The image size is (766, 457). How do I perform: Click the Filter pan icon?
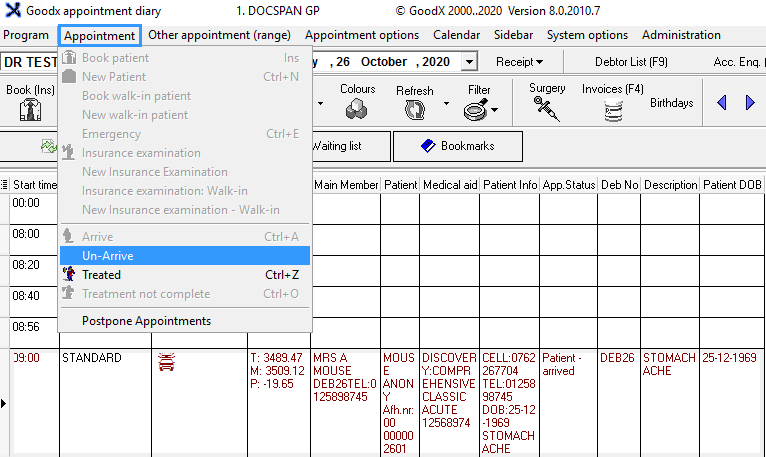click(x=478, y=109)
